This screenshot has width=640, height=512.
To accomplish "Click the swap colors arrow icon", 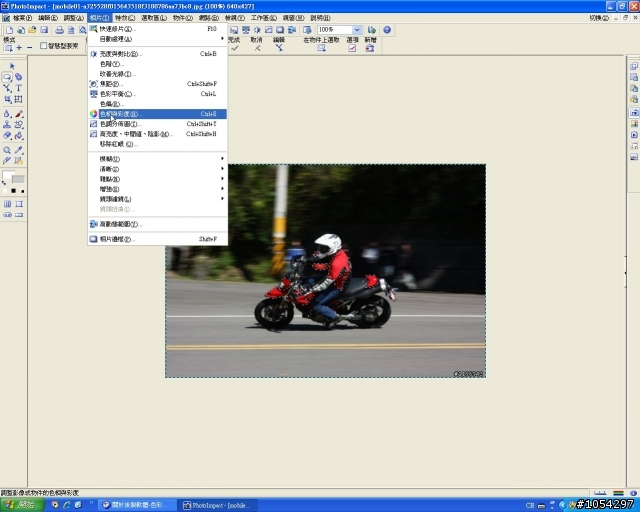I will [4, 183].
